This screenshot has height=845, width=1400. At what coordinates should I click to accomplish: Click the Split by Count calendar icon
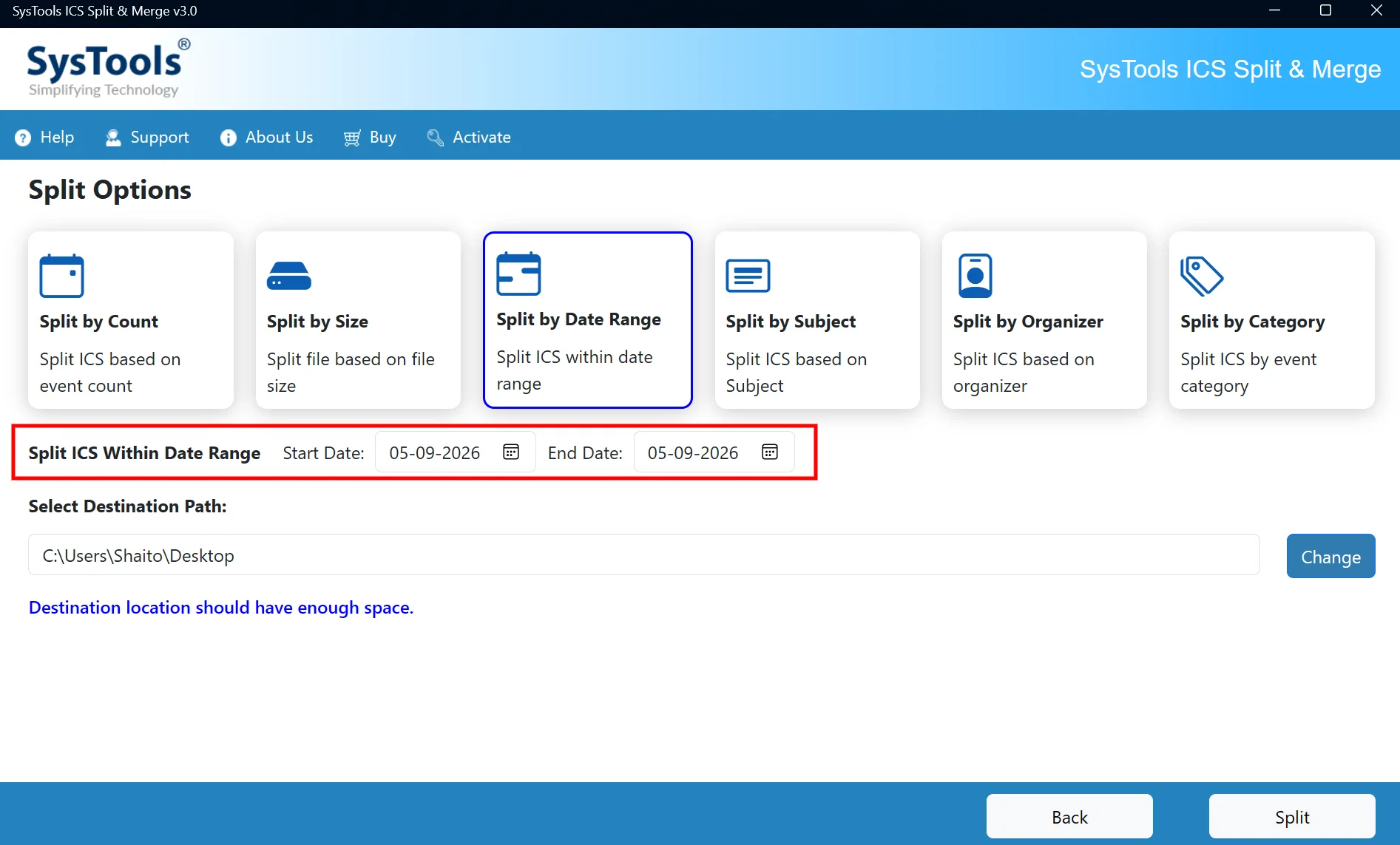[x=61, y=276]
